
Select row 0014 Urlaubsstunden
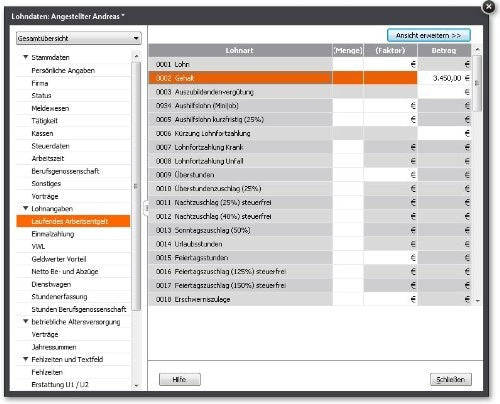point(310,244)
